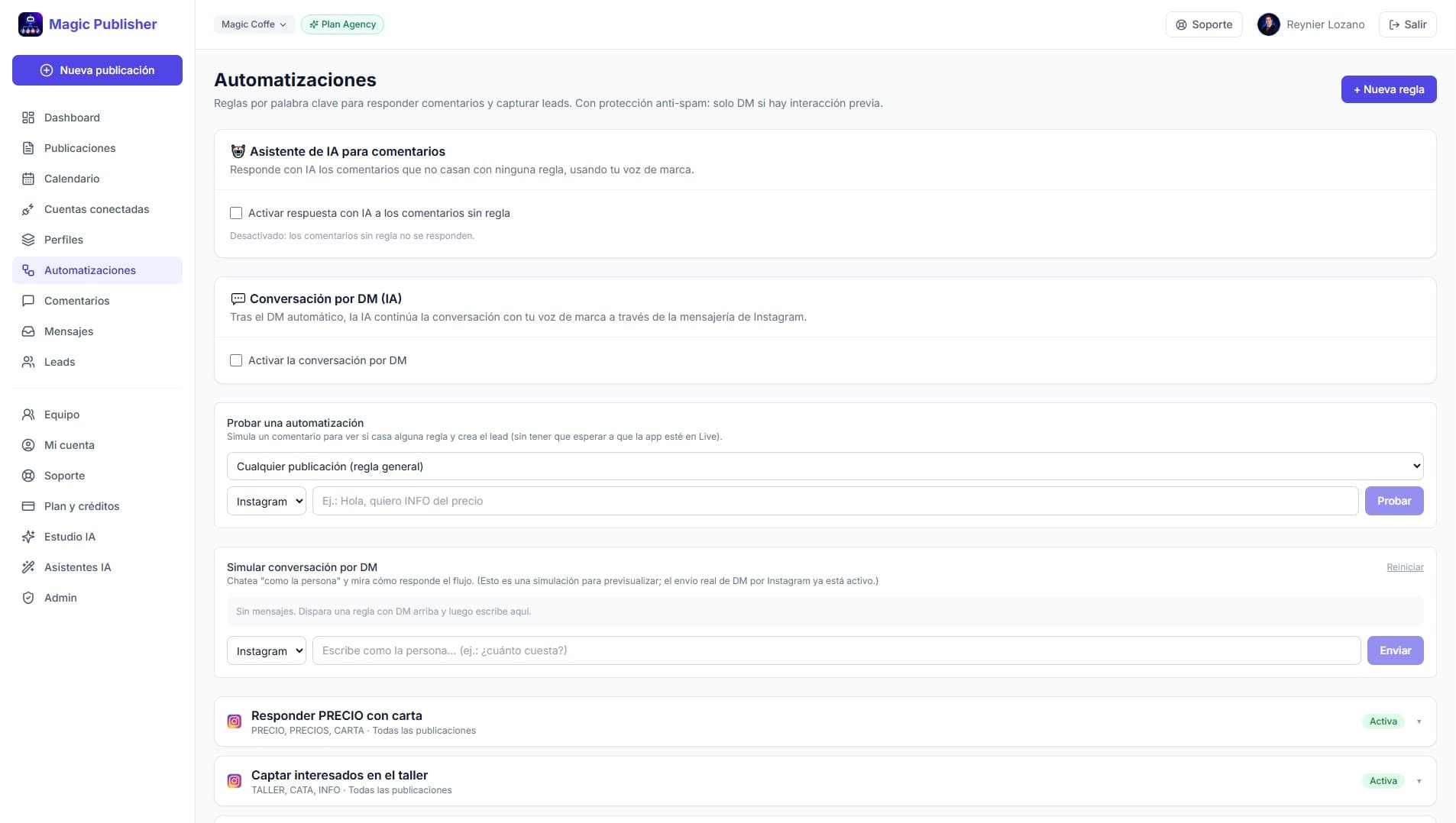Click the Activa status on Captar interesados
Viewport: 1456px width, 823px height.
pyautogui.click(x=1383, y=781)
